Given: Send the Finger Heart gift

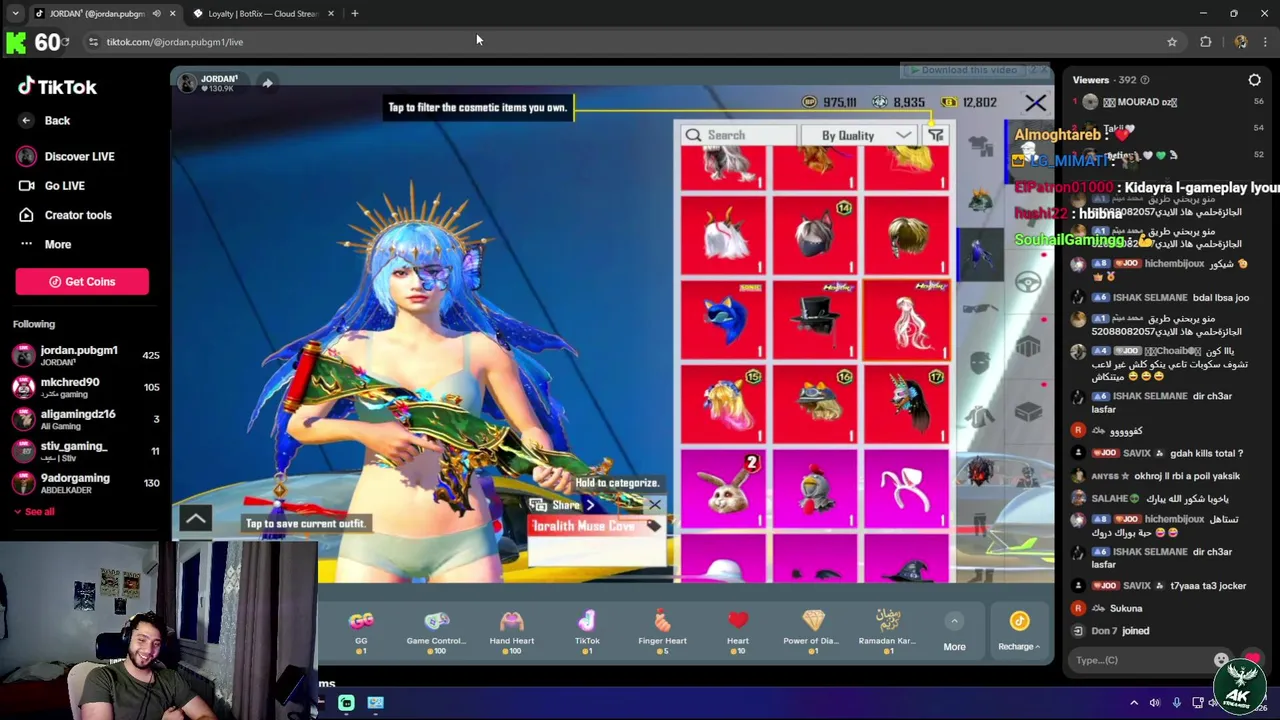Looking at the screenshot, I should [662, 631].
